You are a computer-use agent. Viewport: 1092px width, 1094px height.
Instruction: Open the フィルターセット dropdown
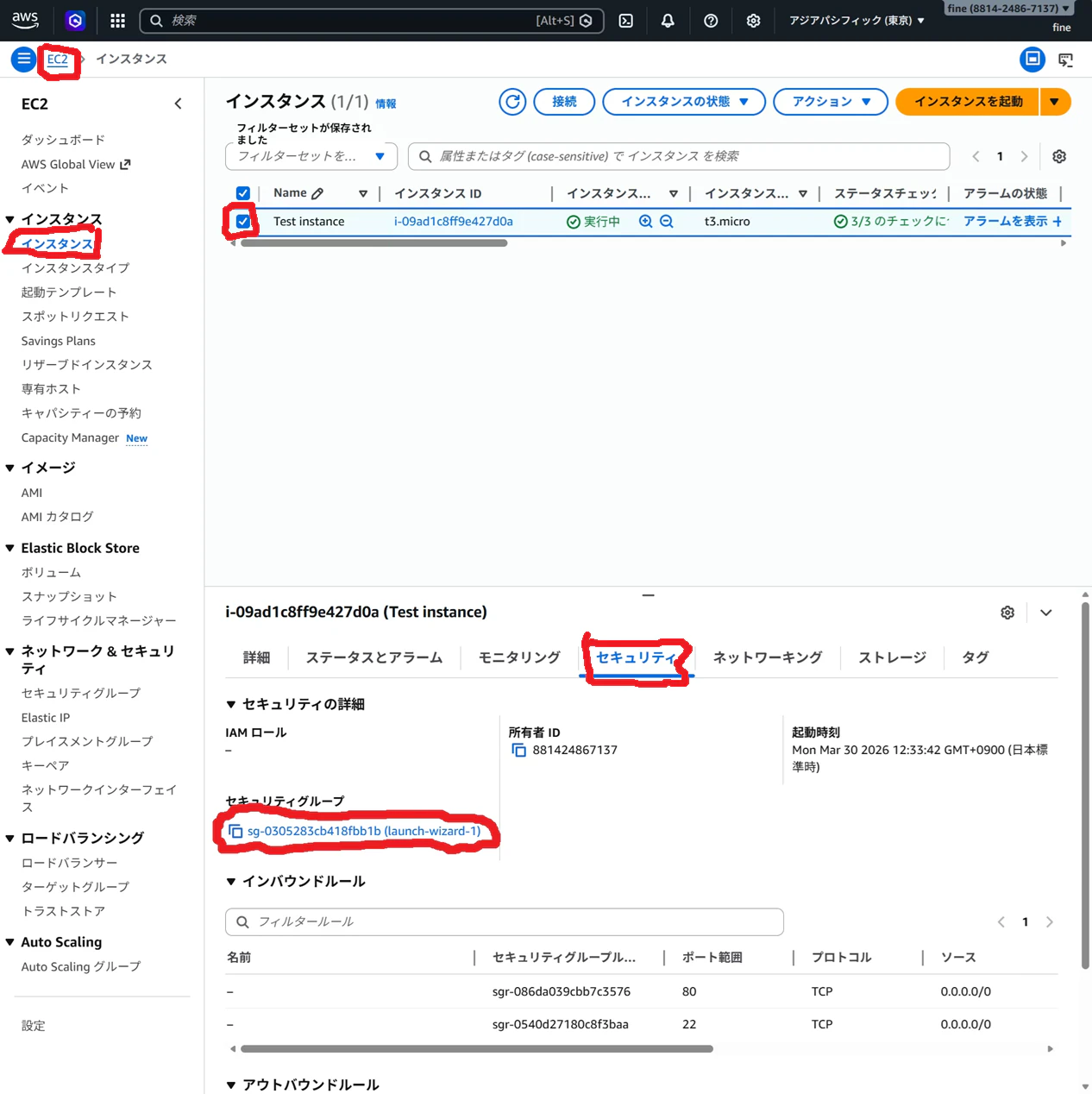(311, 156)
